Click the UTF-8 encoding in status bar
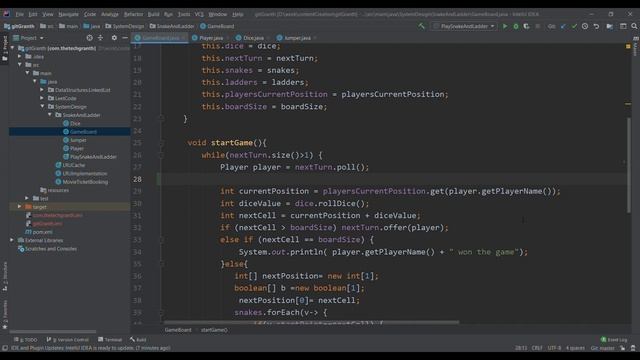640x360 pixels. [554, 348]
